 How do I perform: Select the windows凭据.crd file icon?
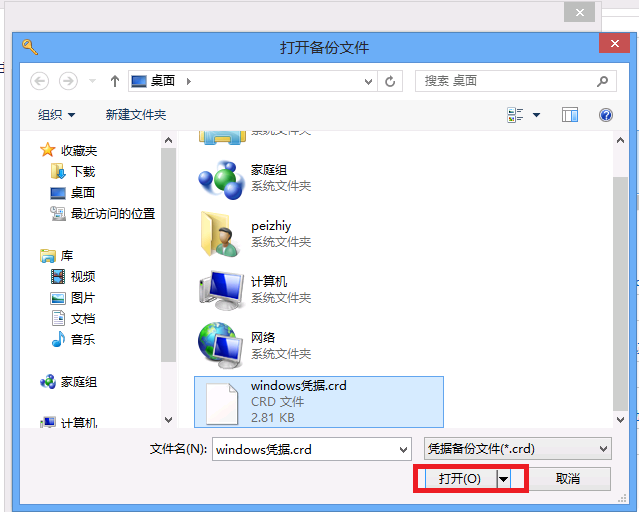222,404
